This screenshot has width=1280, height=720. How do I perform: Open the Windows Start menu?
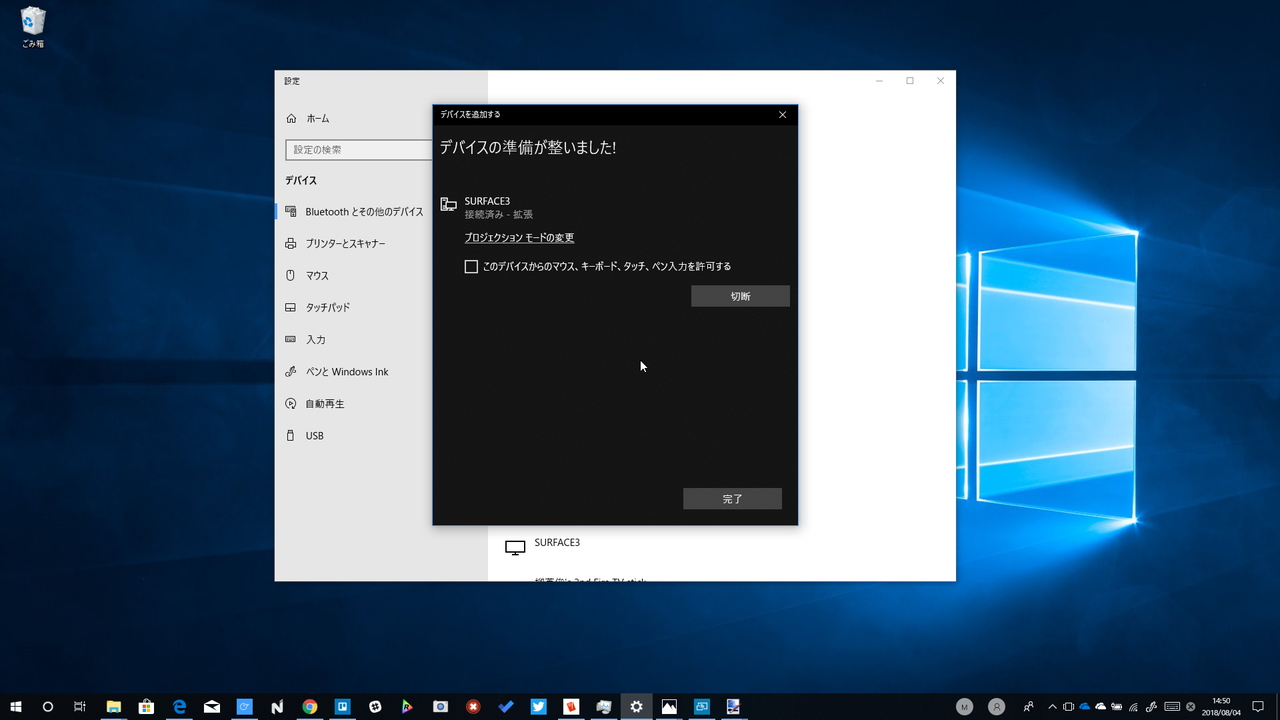(x=16, y=707)
